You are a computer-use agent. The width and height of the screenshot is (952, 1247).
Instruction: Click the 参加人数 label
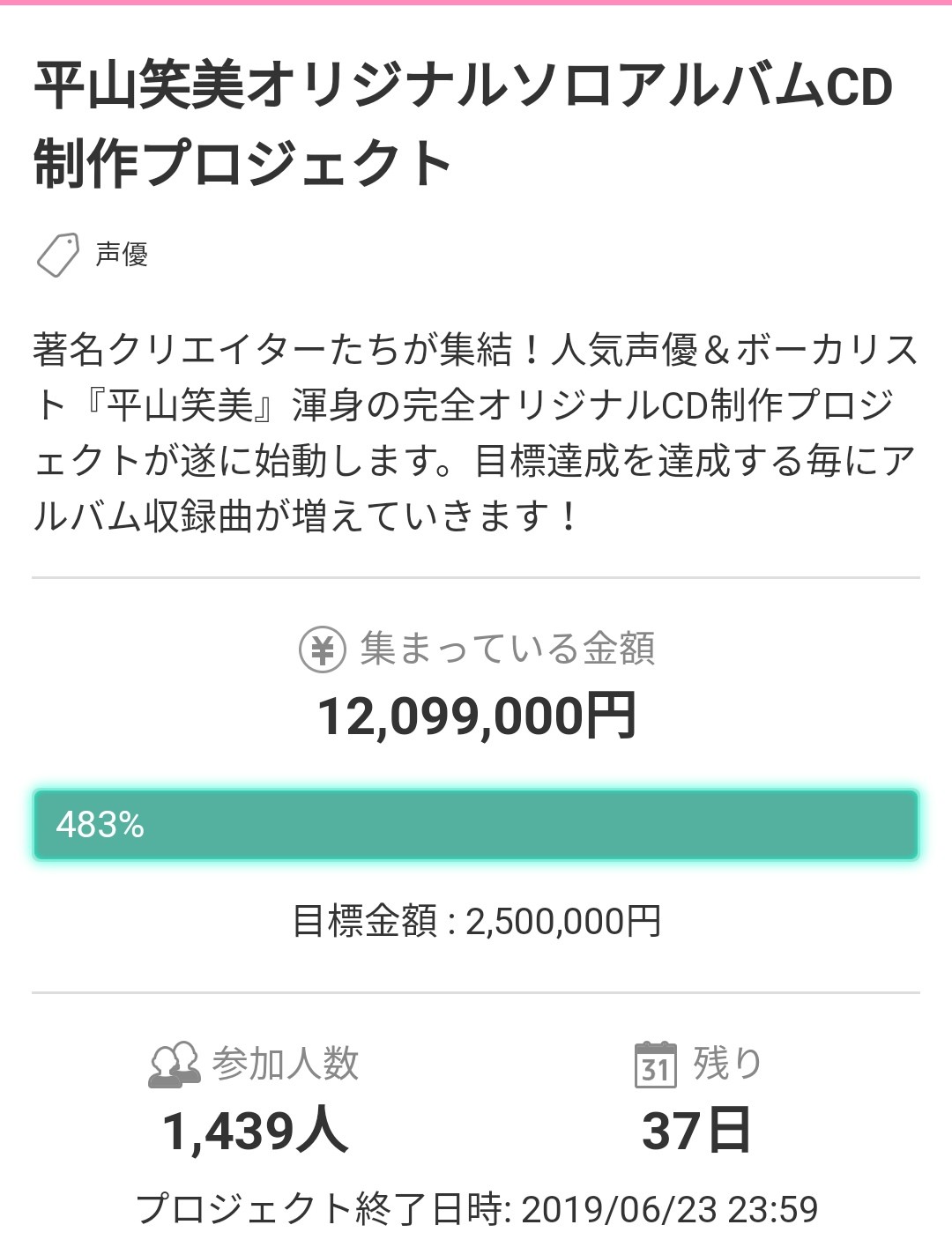(x=285, y=1064)
